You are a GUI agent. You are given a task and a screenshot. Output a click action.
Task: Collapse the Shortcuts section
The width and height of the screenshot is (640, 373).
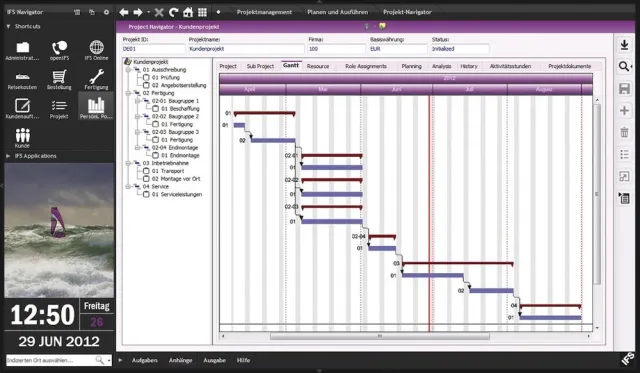[x=8, y=27]
